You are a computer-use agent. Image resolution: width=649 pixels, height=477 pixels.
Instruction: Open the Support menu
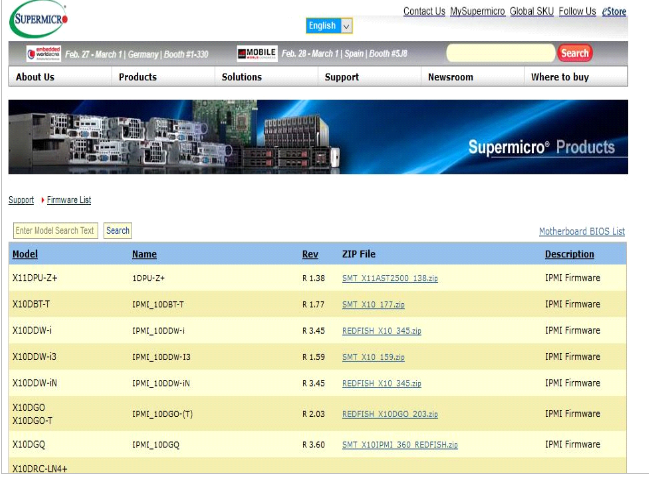click(x=342, y=77)
